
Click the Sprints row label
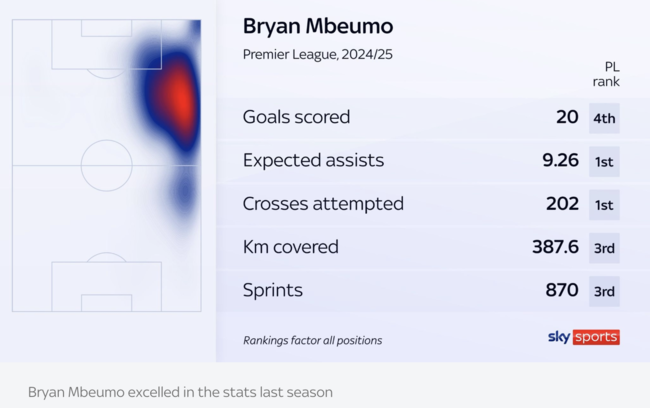[x=273, y=290]
